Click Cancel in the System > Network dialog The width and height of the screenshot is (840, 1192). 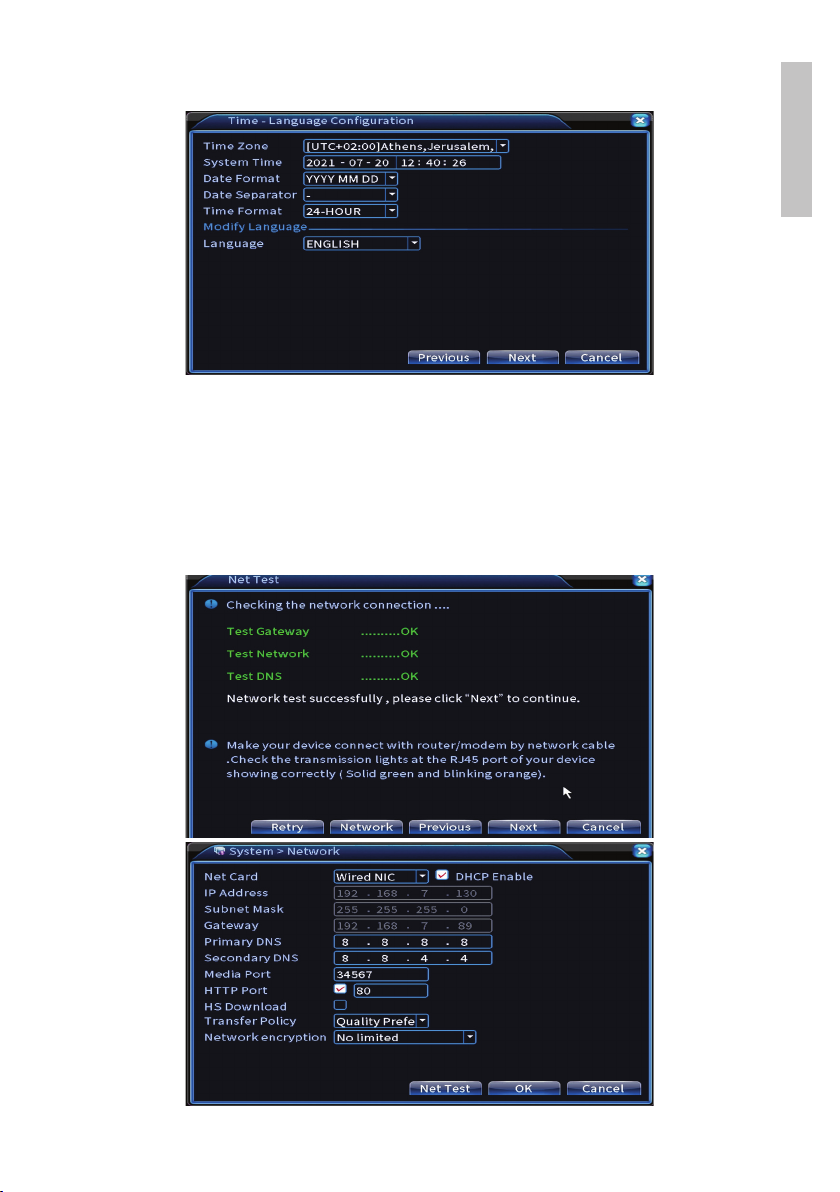[x=603, y=1089]
